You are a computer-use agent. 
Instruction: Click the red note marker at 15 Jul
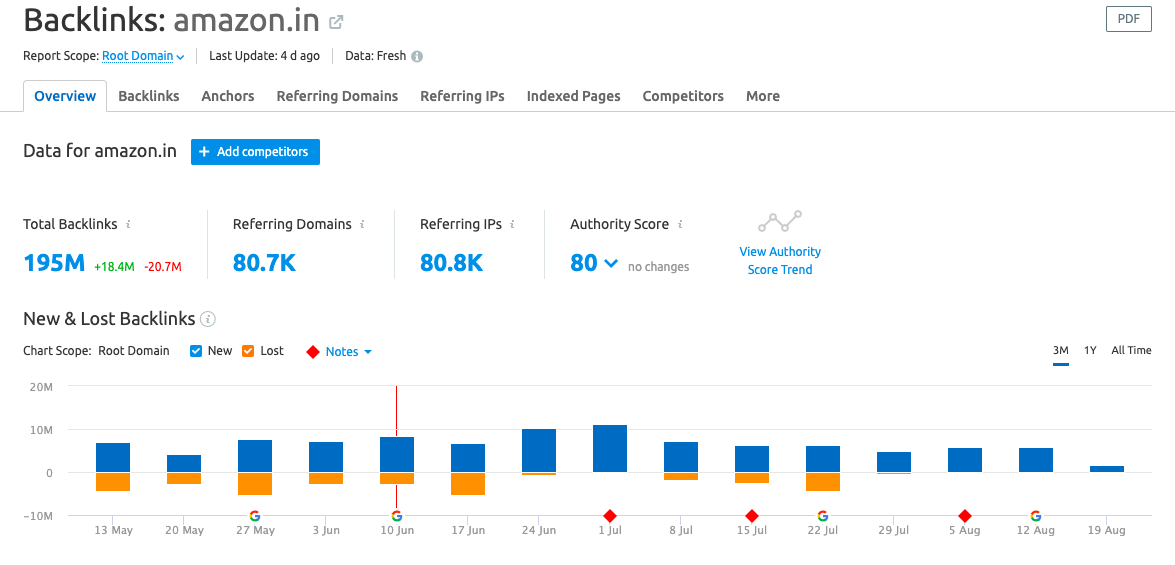pyautogui.click(x=752, y=516)
